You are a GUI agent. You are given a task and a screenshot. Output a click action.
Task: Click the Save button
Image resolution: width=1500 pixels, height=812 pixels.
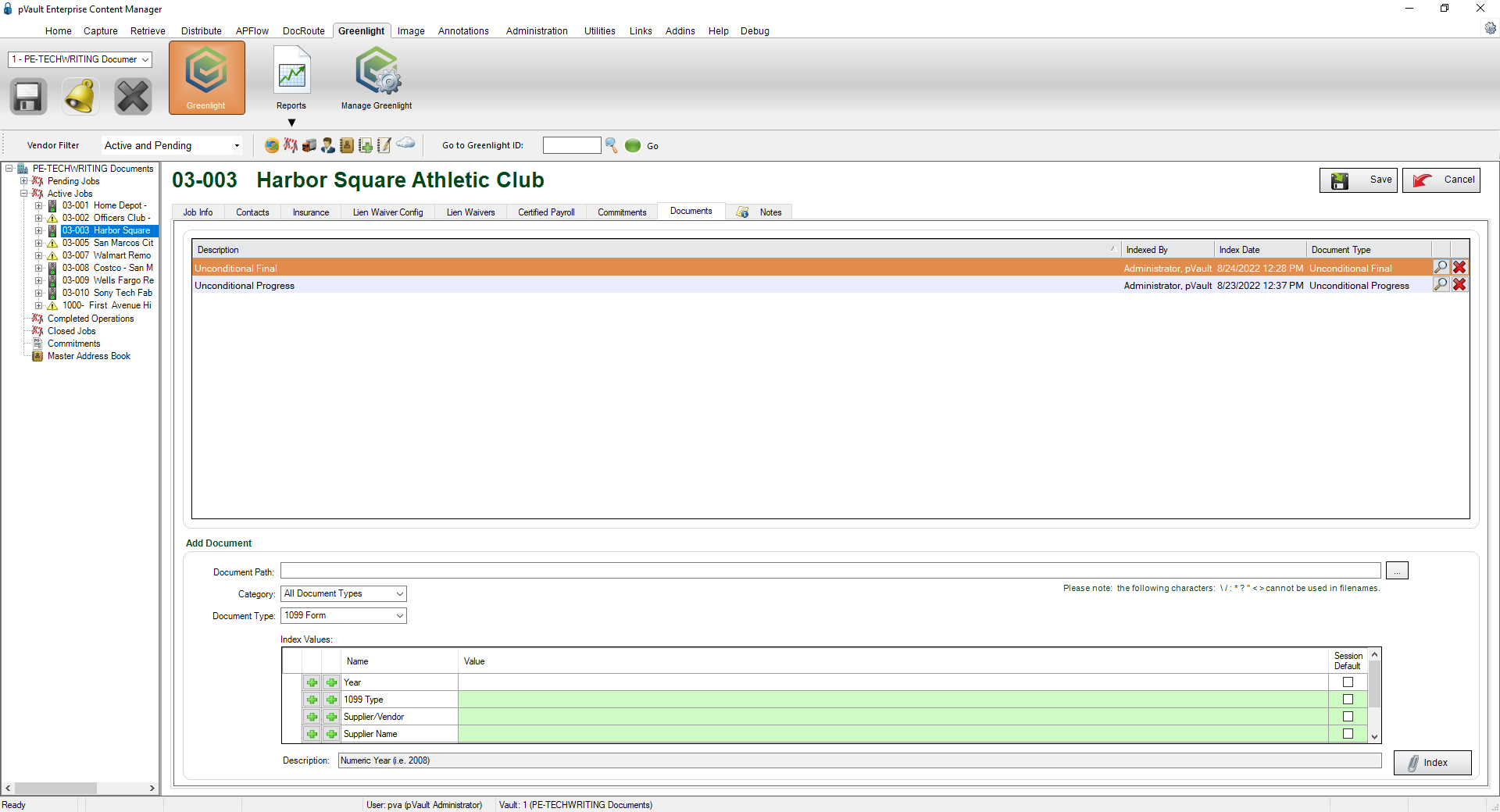click(x=1359, y=180)
